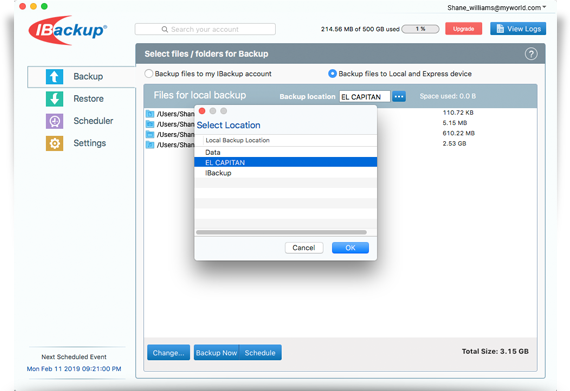Click the Search your account field
The width and height of the screenshot is (570, 391).
205,29
